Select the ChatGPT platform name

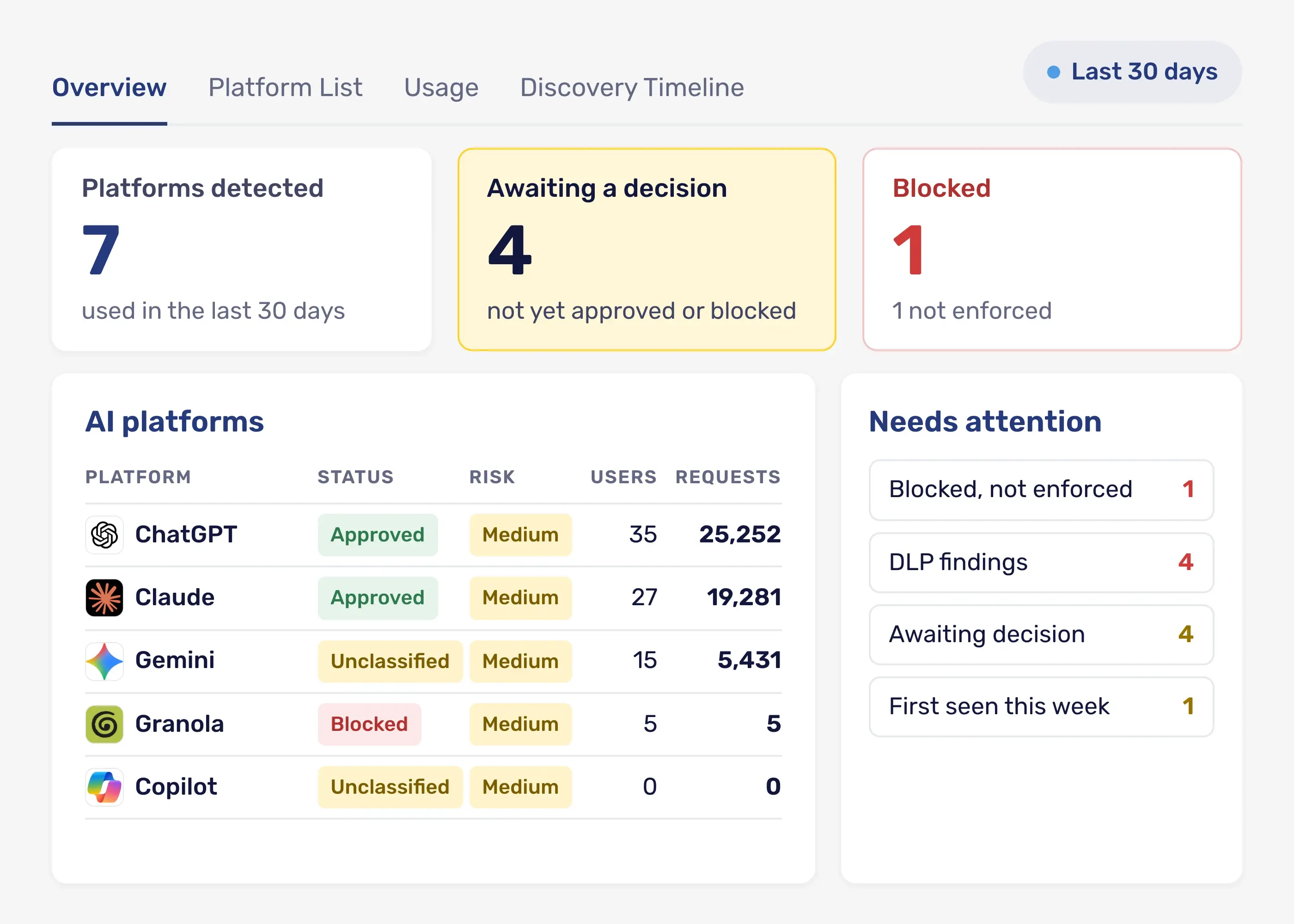pyautogui.click(x=186, y=534)
